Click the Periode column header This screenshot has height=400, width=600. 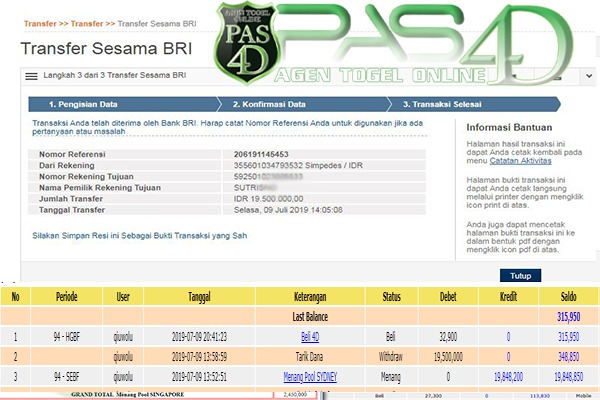(67, 297)
